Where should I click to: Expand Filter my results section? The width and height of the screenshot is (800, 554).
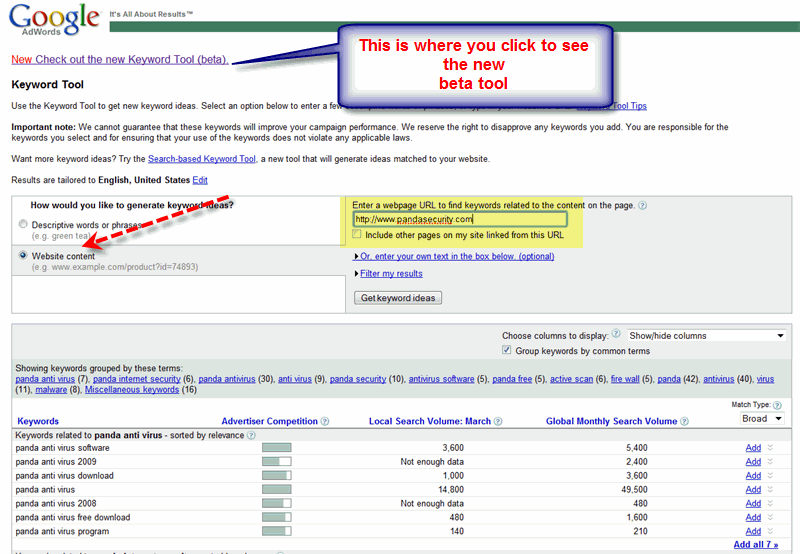click(x=391, y=274)
